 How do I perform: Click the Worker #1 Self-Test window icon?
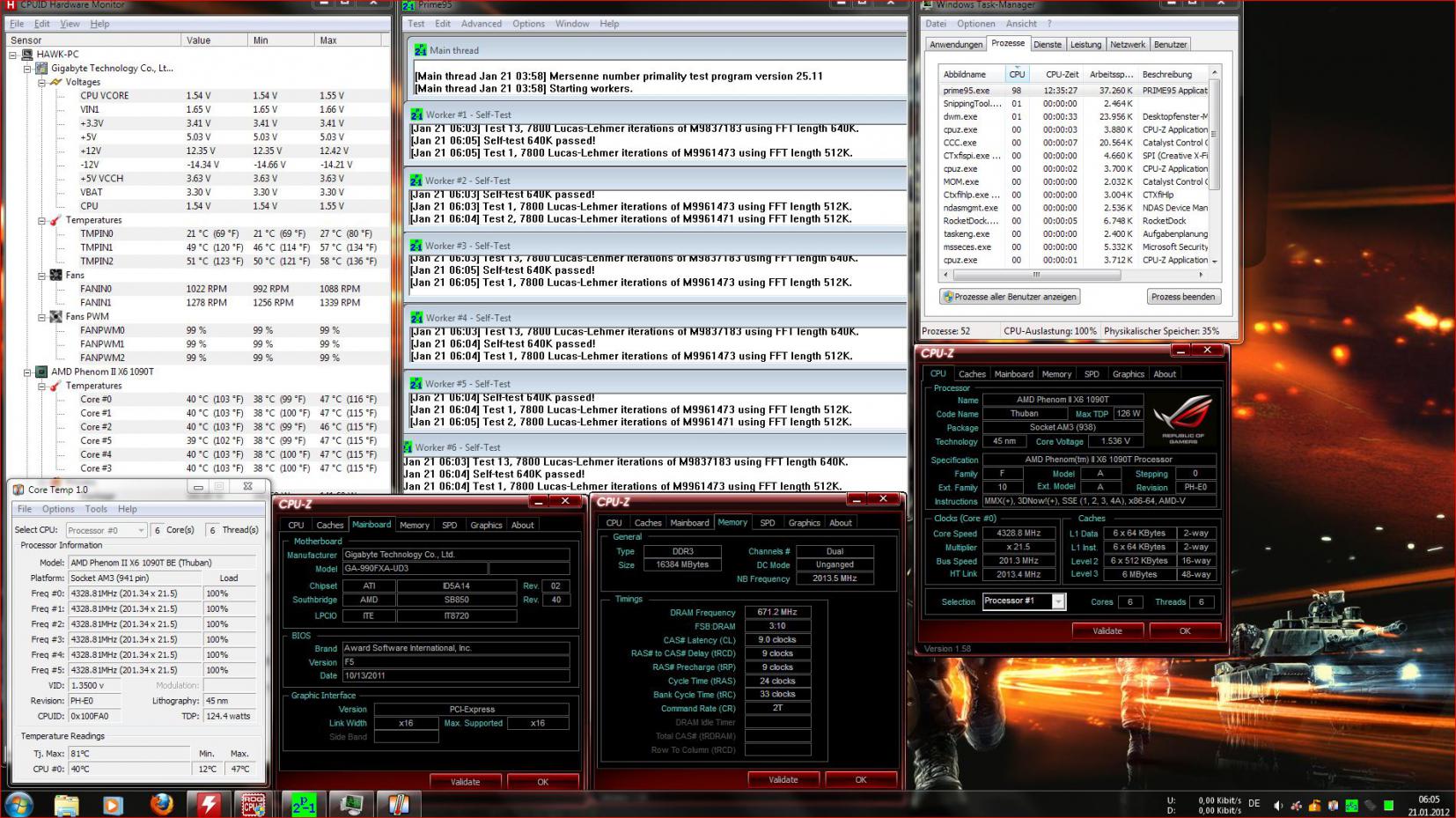[x=416, y=114]
